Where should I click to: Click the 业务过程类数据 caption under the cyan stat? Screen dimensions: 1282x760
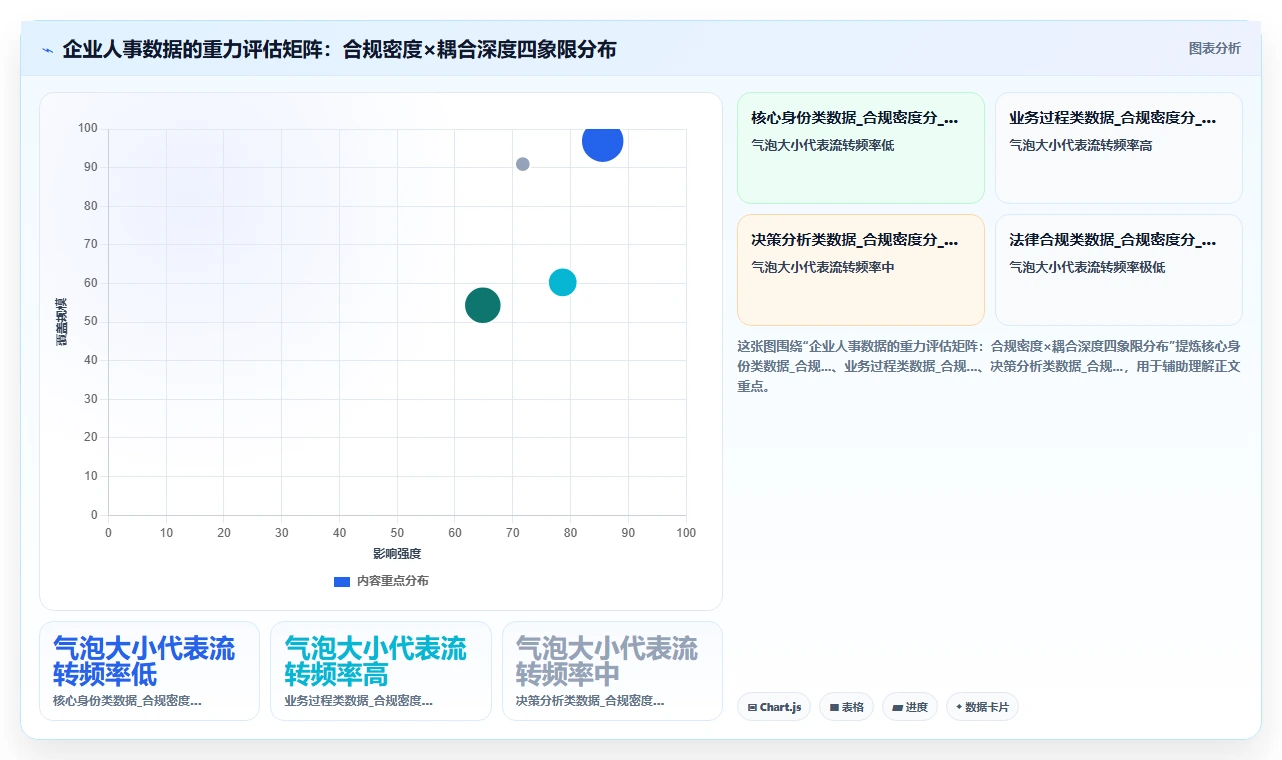(359, 701)
